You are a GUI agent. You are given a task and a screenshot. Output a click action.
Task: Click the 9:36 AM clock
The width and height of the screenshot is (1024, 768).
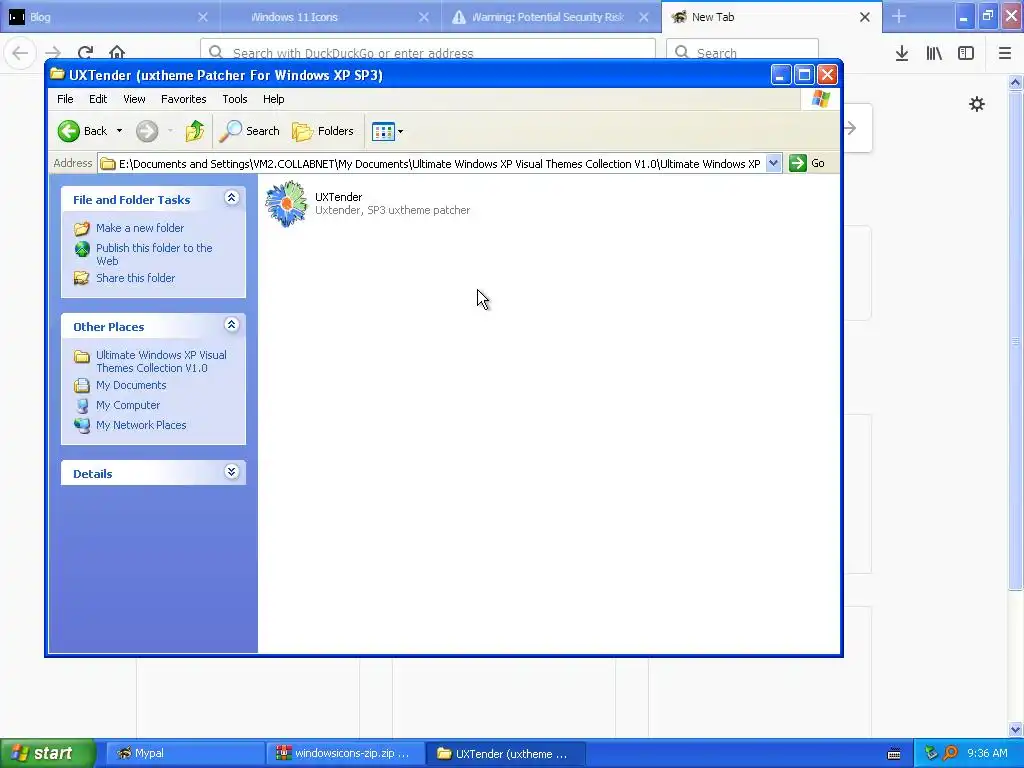pos(987,754)
